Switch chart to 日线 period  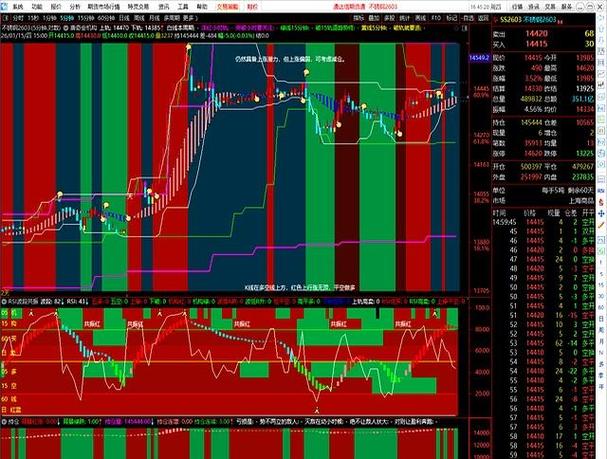[x=124, y=18]
